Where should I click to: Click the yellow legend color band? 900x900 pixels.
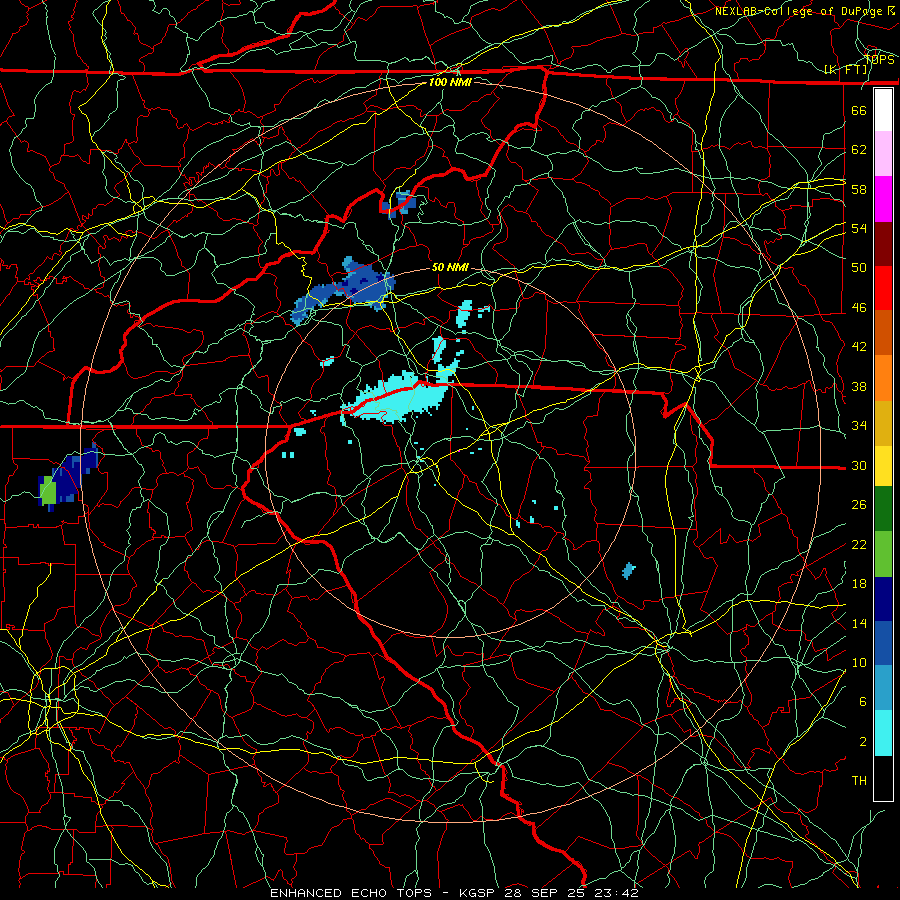tap(883, 465)
